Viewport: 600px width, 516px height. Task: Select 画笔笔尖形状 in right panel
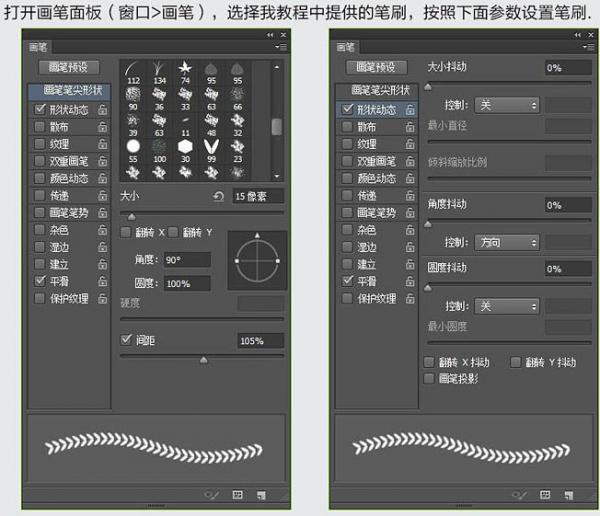(377, 91)
